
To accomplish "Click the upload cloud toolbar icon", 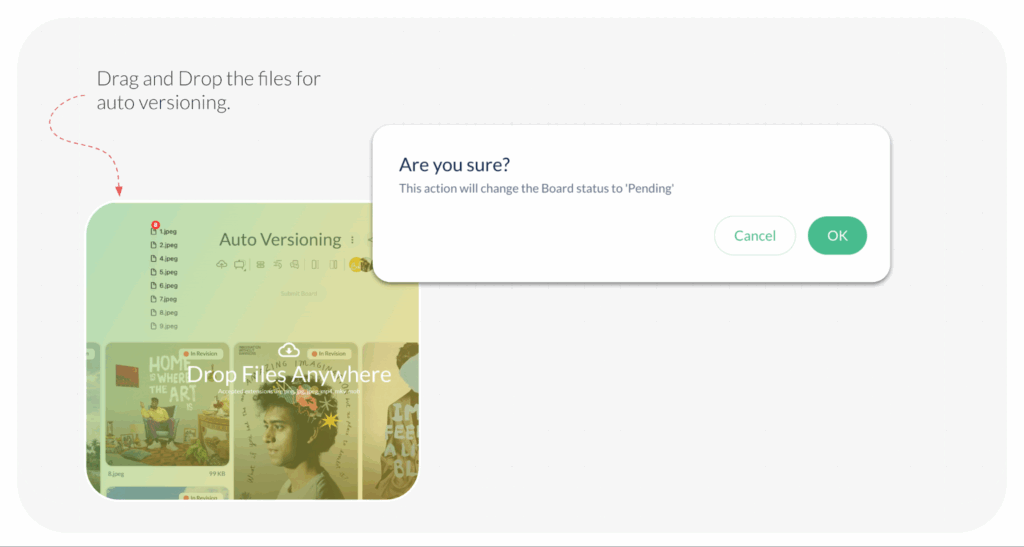I will click(221, 265).
